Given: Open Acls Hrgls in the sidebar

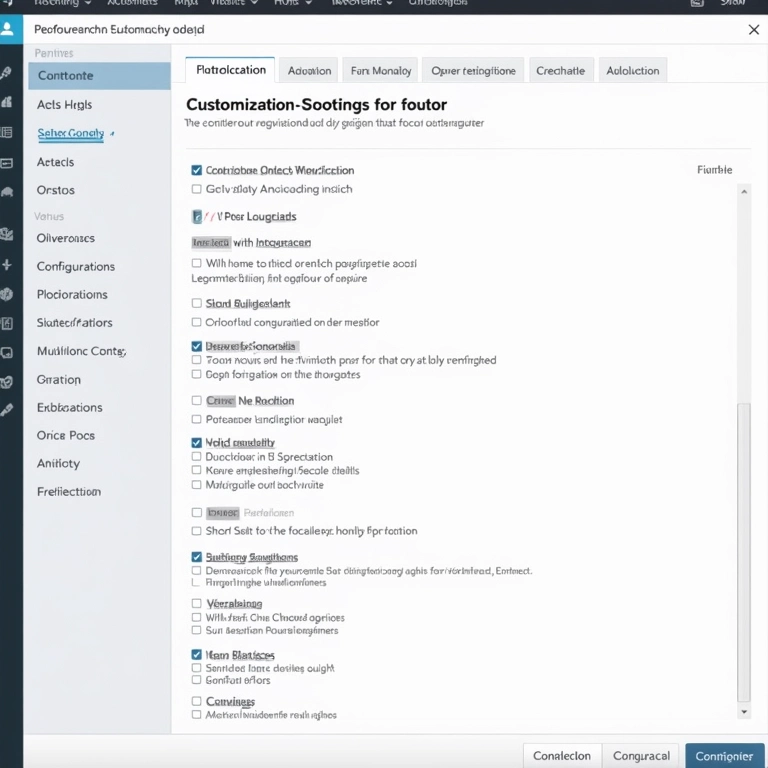Looking at the screenshot, I should pyautogui.click(x=64, y=105).
